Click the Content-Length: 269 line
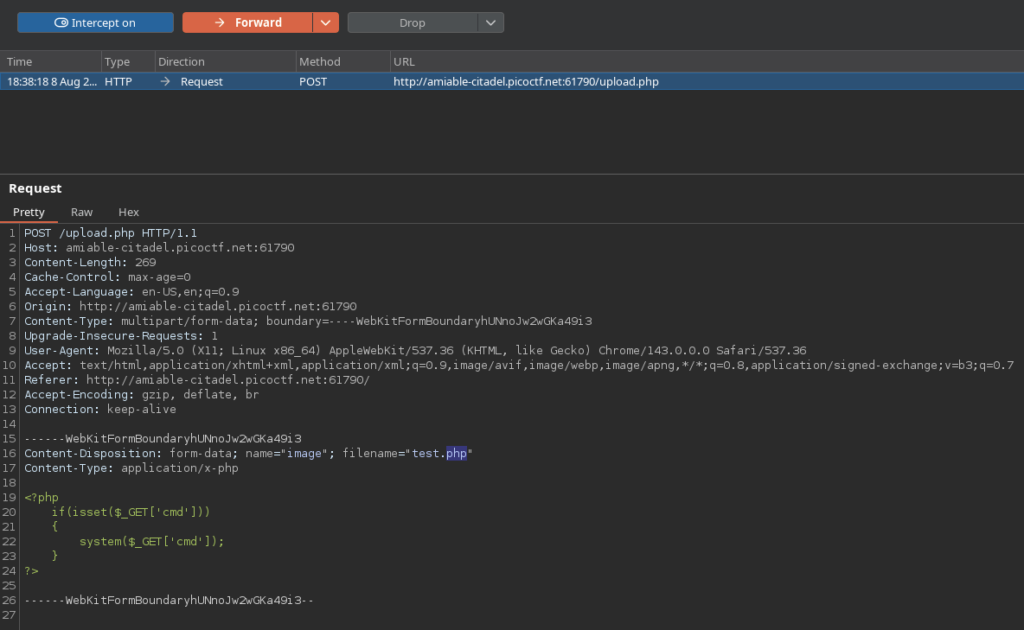1024x630 pixels. click(x=90, y=262)
